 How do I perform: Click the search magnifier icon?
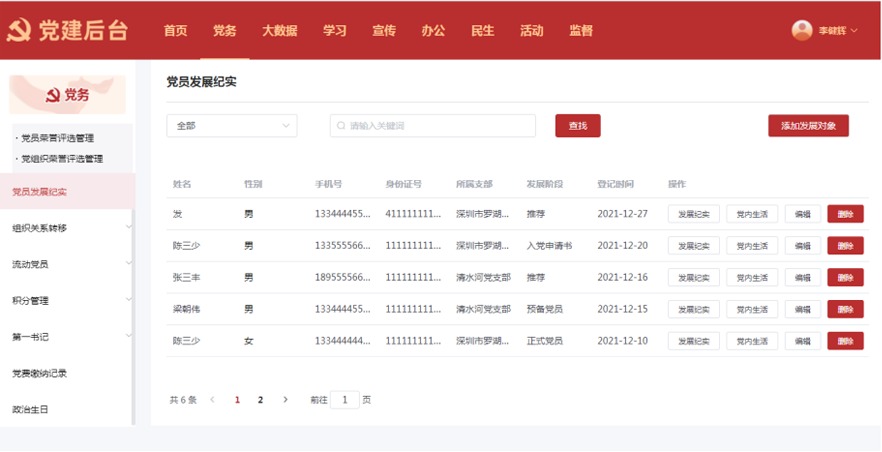click(x=341, y=126)
